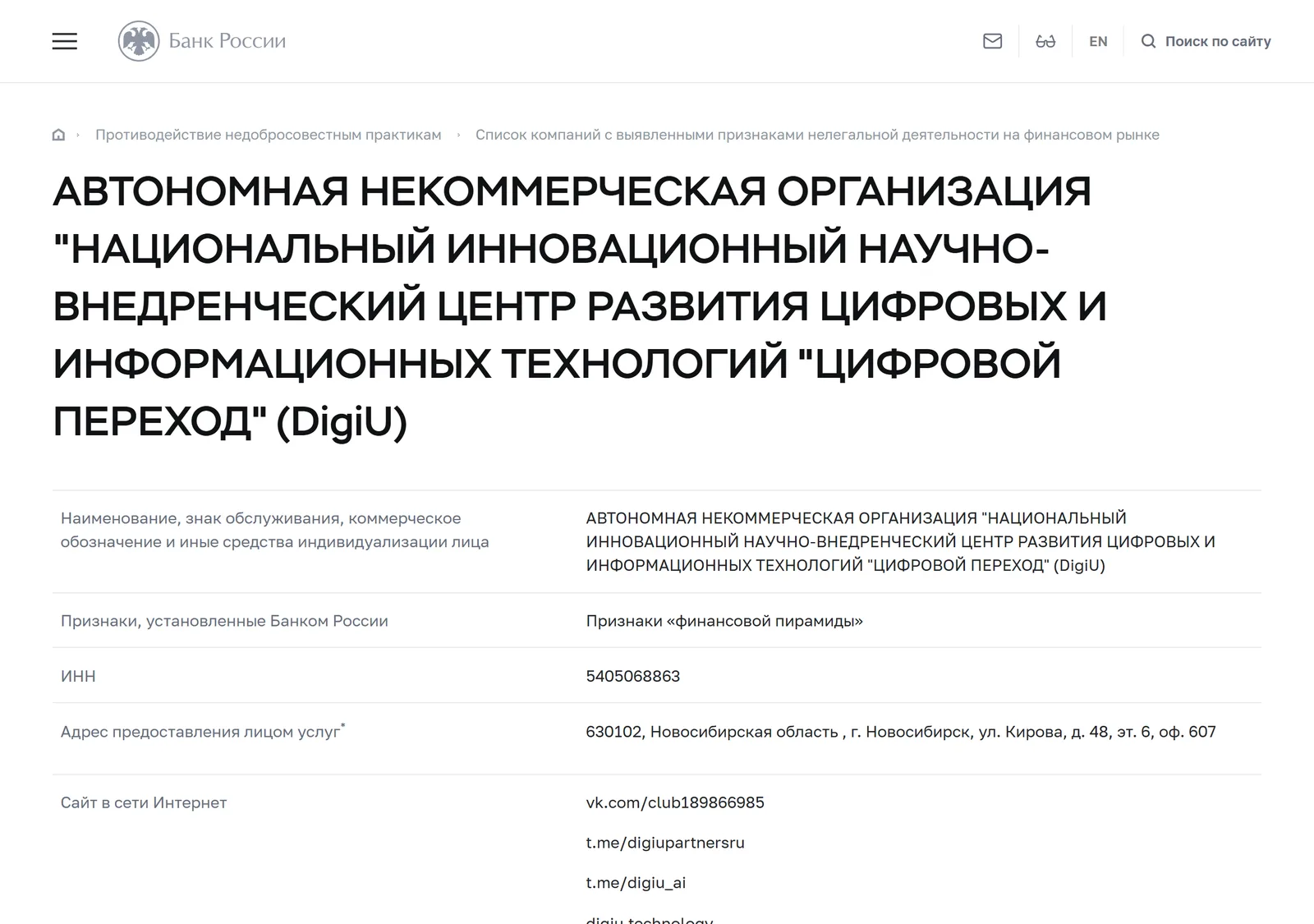Click the Bank of Russia eagle logo
Screen dimensions: 1314x924
[139, 41]
